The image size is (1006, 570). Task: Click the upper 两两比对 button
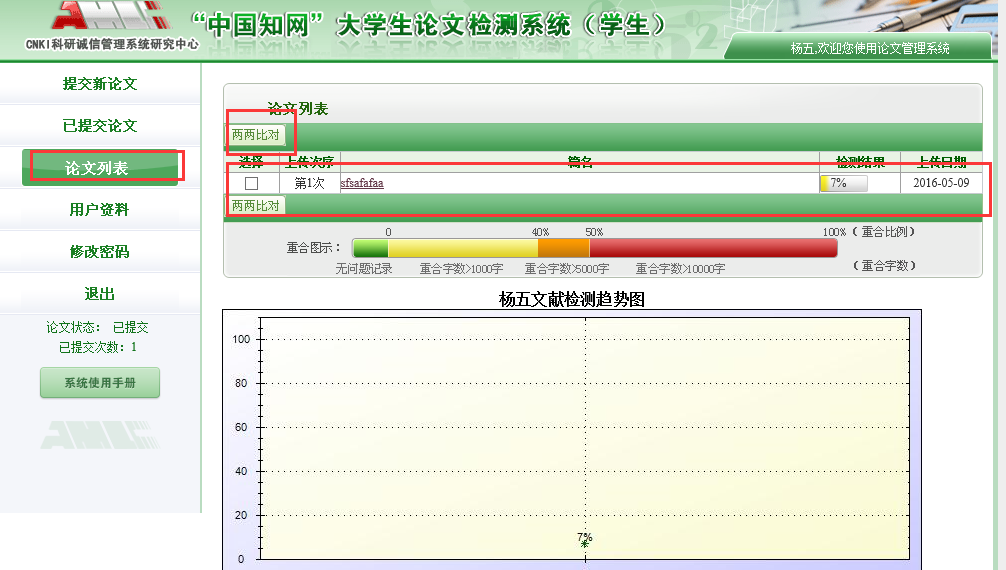click(255, 135)
